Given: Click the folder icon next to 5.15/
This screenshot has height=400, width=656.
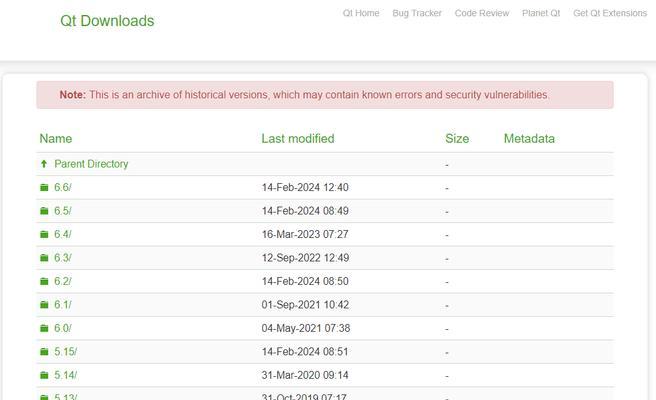Looking at the screenshot, I should pos(44,351).
